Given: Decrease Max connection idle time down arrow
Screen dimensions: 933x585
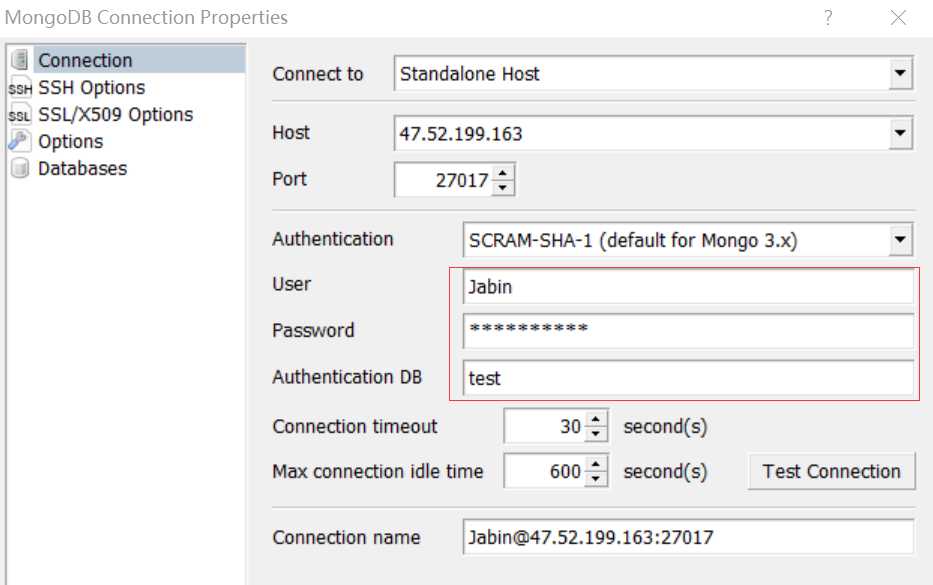Looking at the screenshot, I should tap(596, 479).
